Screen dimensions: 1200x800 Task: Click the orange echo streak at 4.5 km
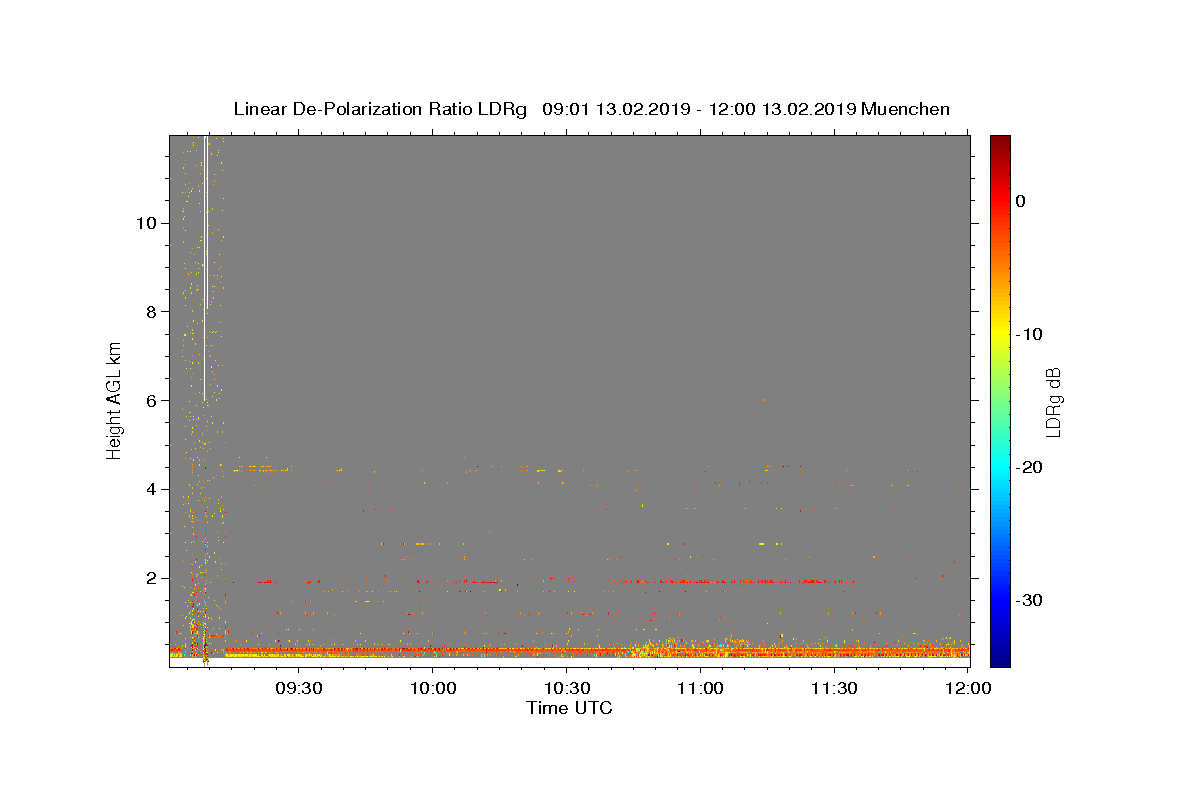click(x=260, y=468)
